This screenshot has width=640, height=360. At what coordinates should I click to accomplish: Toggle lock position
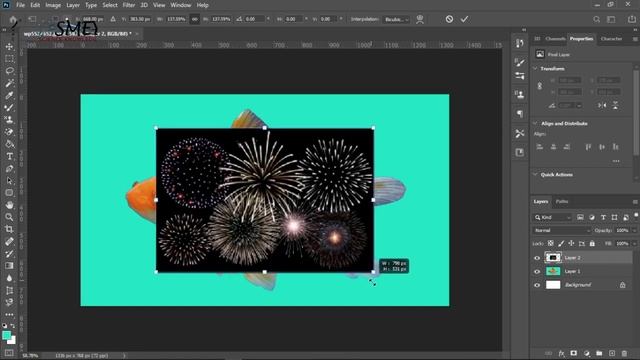pyautogui.click(x=571, y=244)
